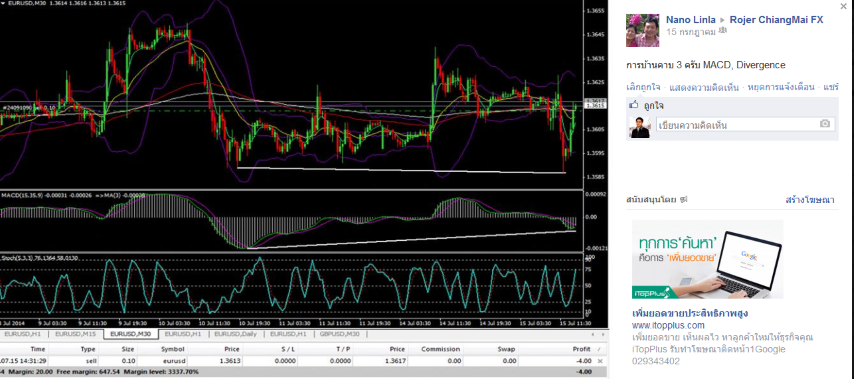Click the camera icon to attach photo
Image resolution: width=854 pixels, height=379 pixels.
[x=825, y=125]
